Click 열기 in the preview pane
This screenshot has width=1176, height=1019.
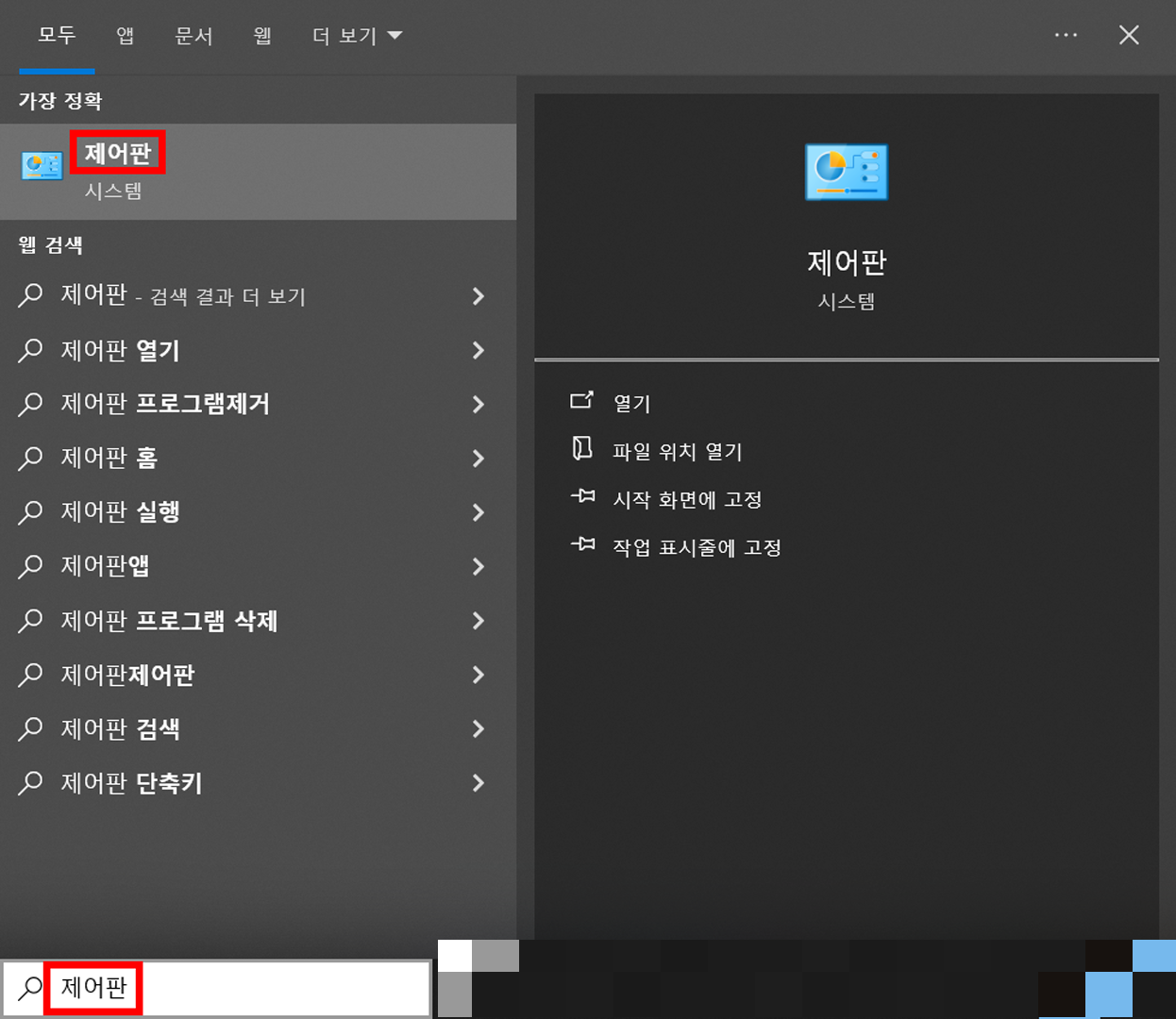tap(631, 404)
